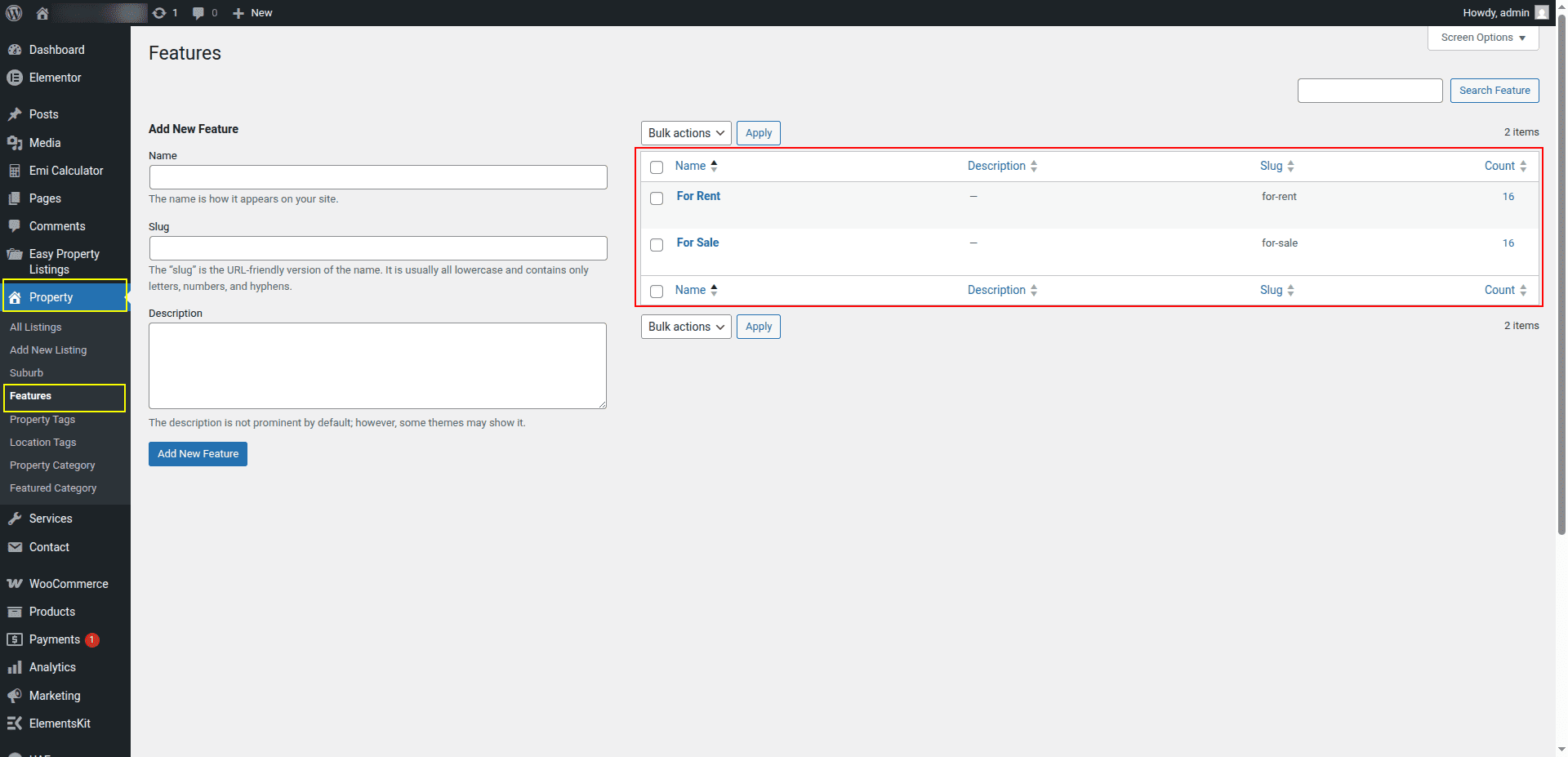This screenshot has height=757, width=1568.
Task: Click the Elementor sidebar icon
Action: [14, 78]
